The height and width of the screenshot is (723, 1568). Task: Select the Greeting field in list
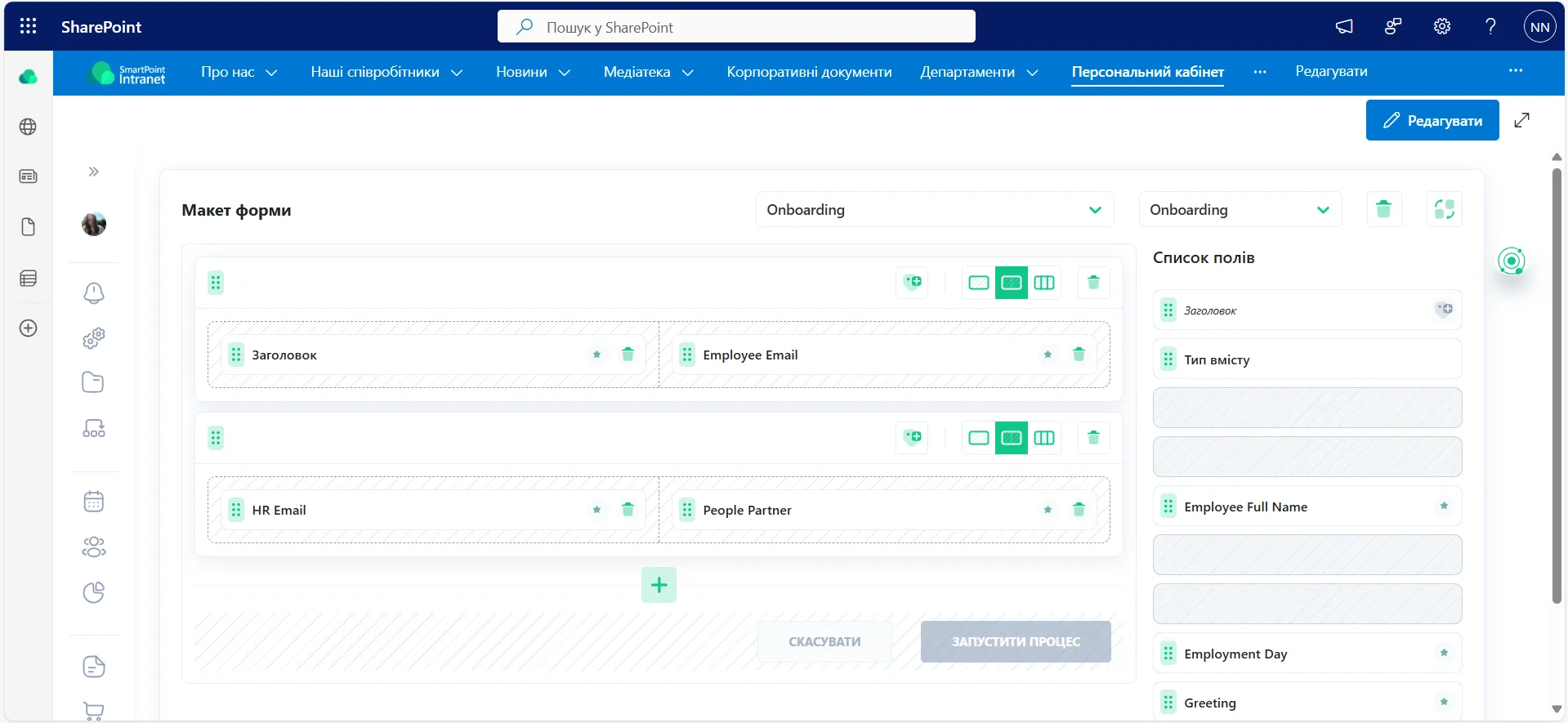(1307, 702)
